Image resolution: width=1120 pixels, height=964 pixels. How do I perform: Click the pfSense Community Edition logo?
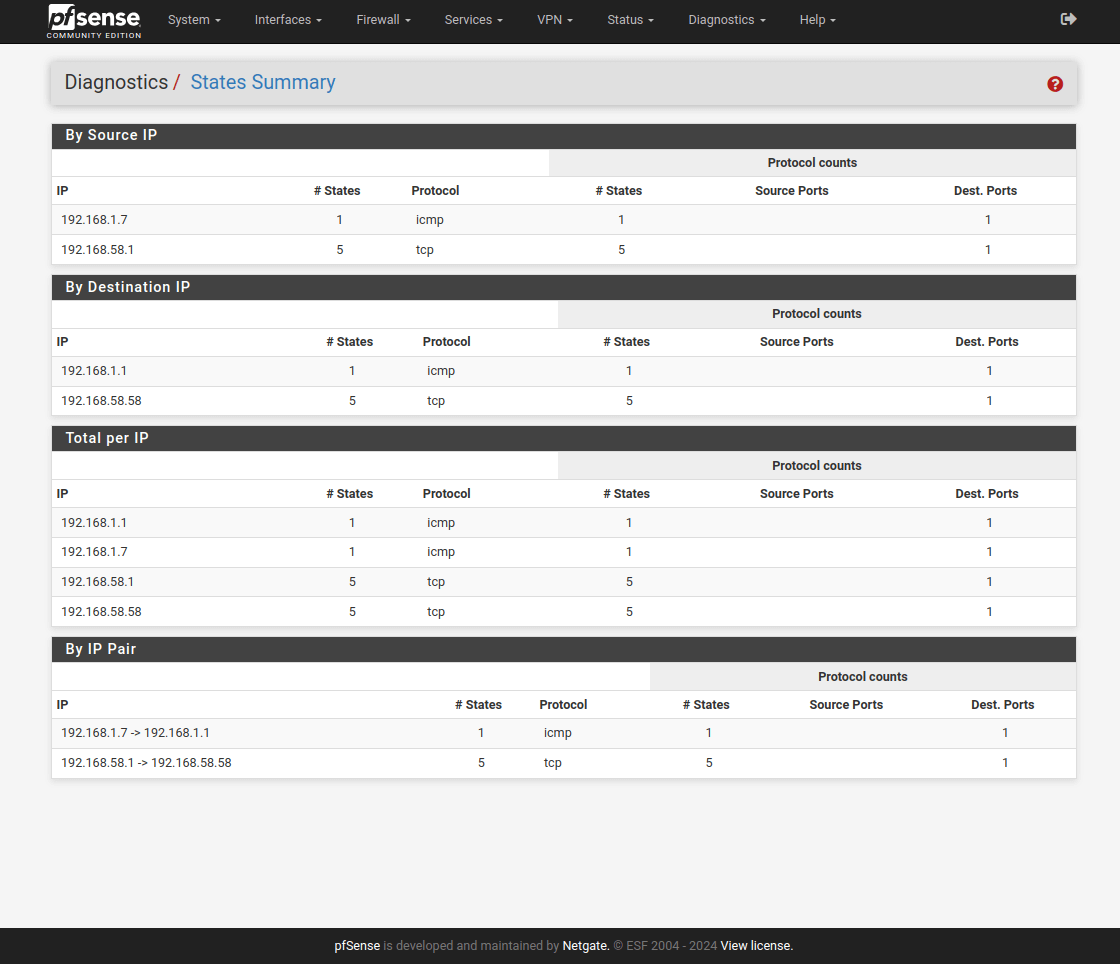pyautogui.click(x=95, y=21)
